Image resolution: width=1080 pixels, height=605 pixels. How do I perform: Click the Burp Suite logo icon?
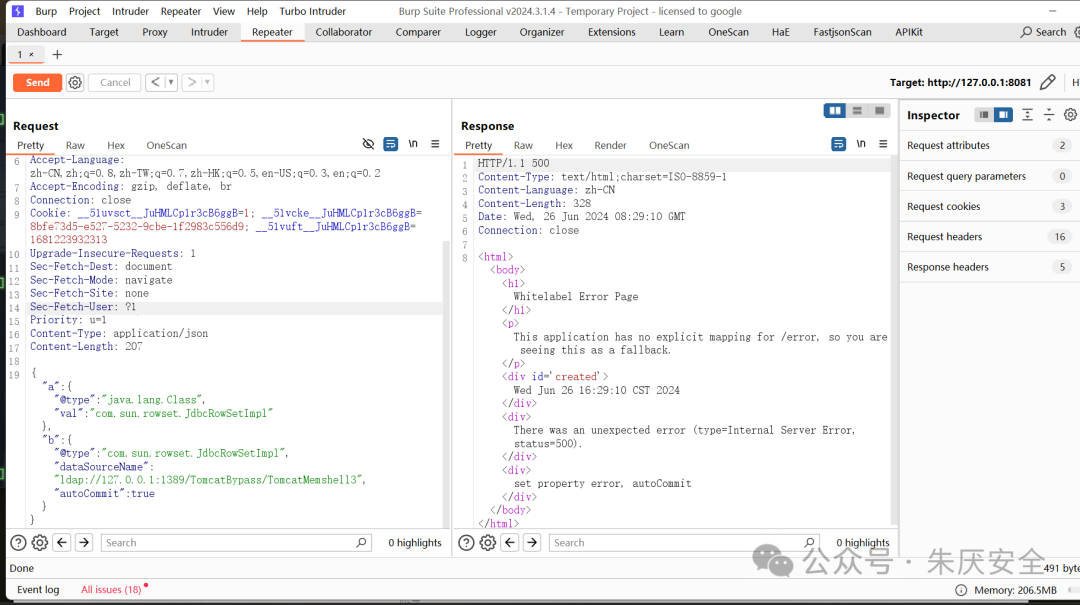click(18, 11)
